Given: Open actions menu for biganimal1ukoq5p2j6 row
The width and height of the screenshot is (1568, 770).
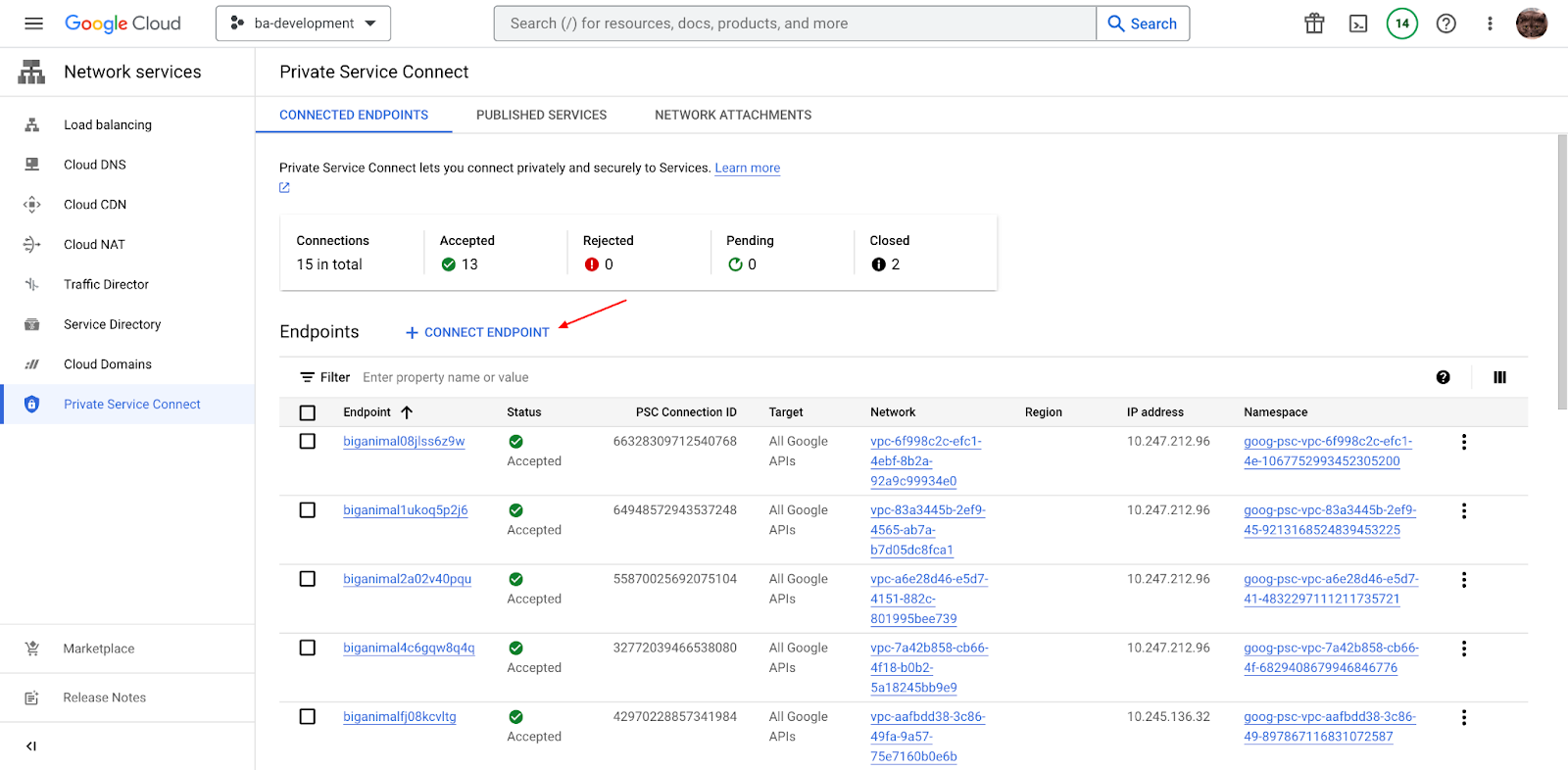Looking at the screenshot, I should click(x=1464, y=510).
